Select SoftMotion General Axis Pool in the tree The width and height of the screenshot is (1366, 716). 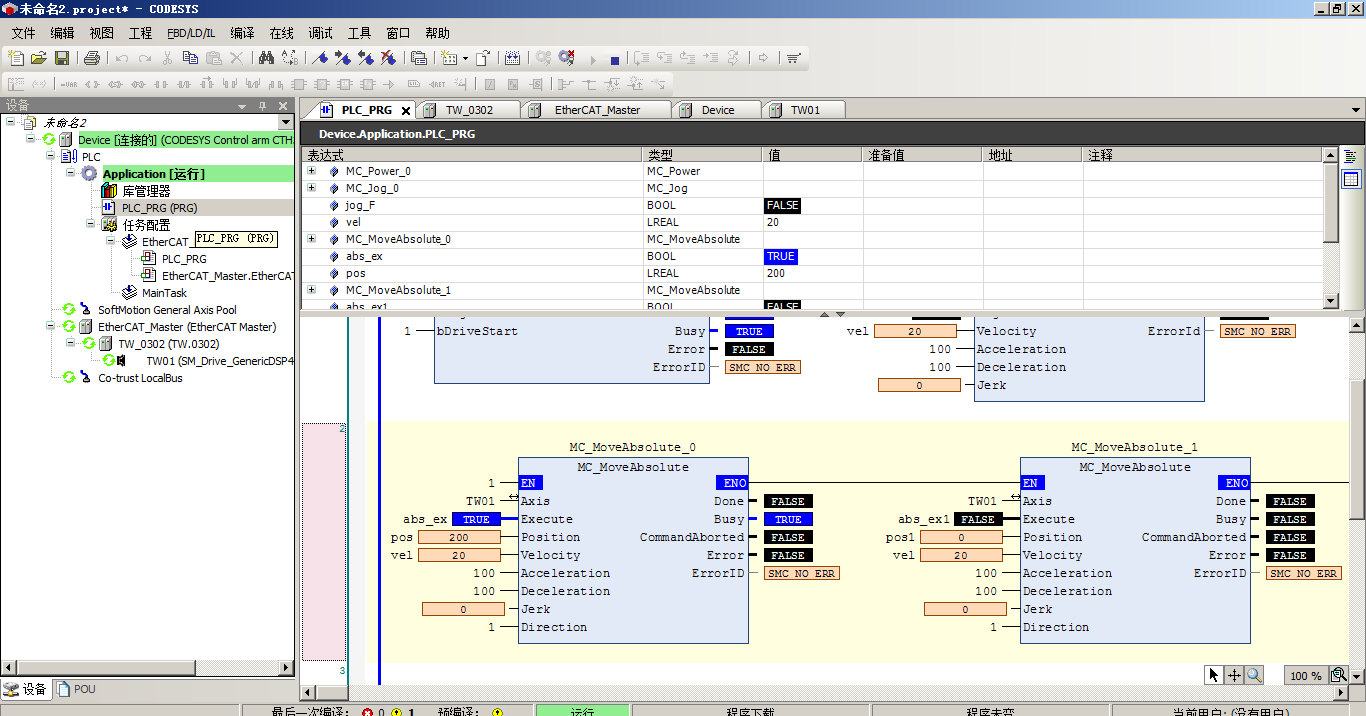167,310
